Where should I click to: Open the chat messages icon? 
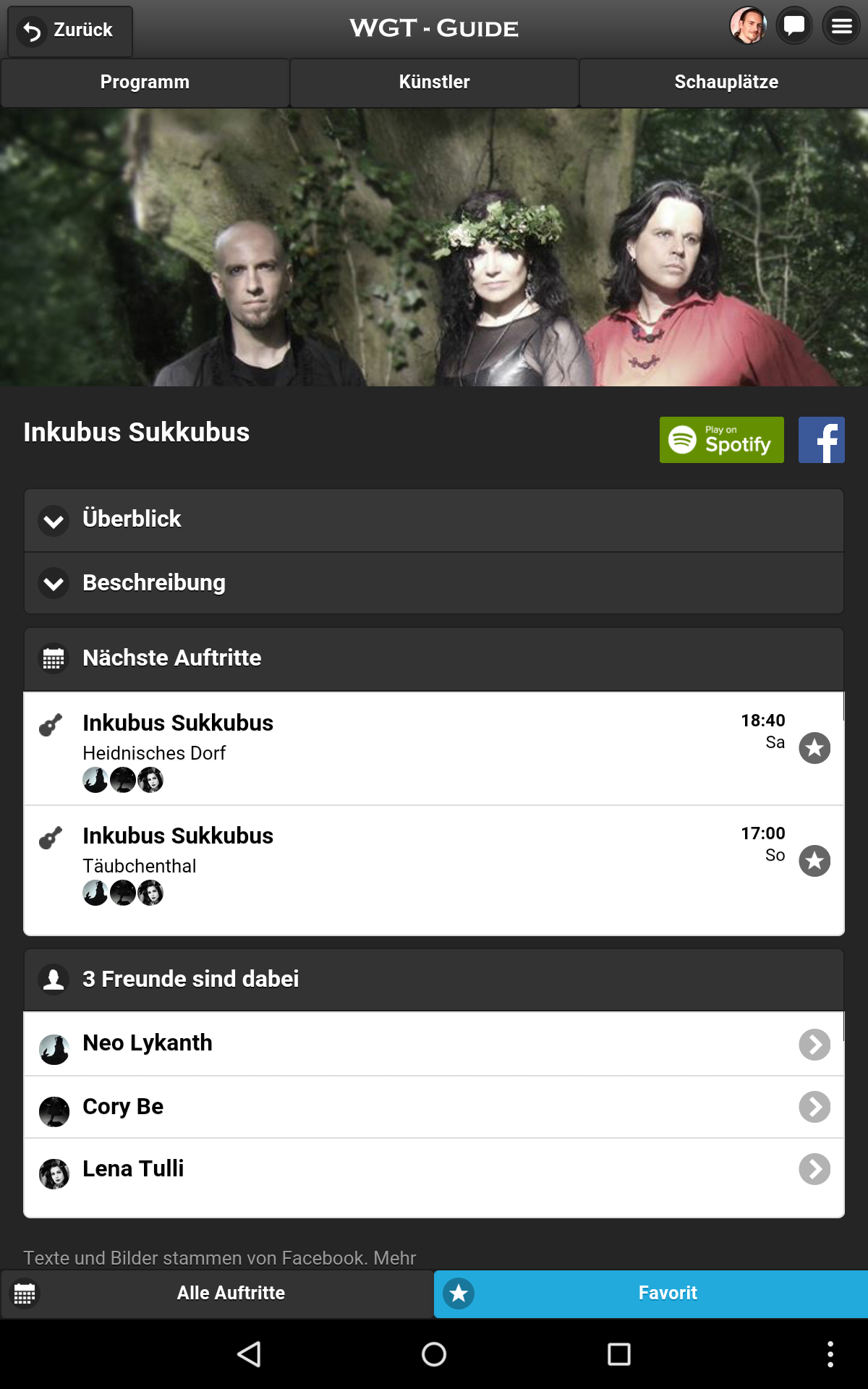click(794, 26)
